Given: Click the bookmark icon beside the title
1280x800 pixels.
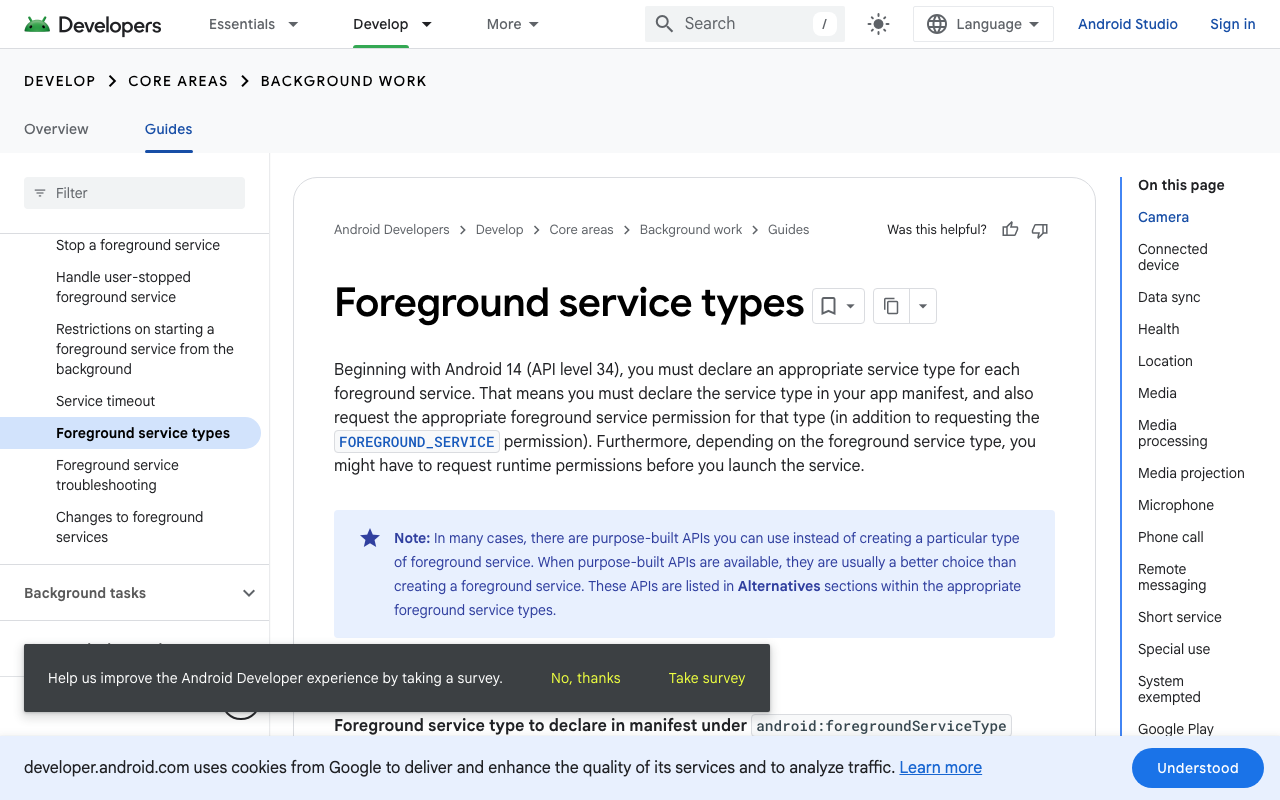Looking at the screenshot, I should pos(828,306).
